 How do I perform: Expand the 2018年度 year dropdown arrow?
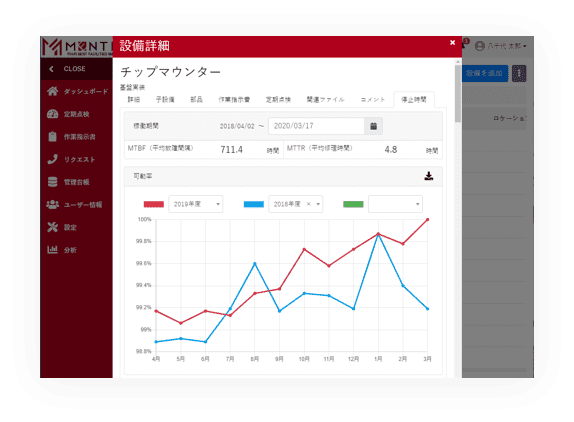point(318,204)
